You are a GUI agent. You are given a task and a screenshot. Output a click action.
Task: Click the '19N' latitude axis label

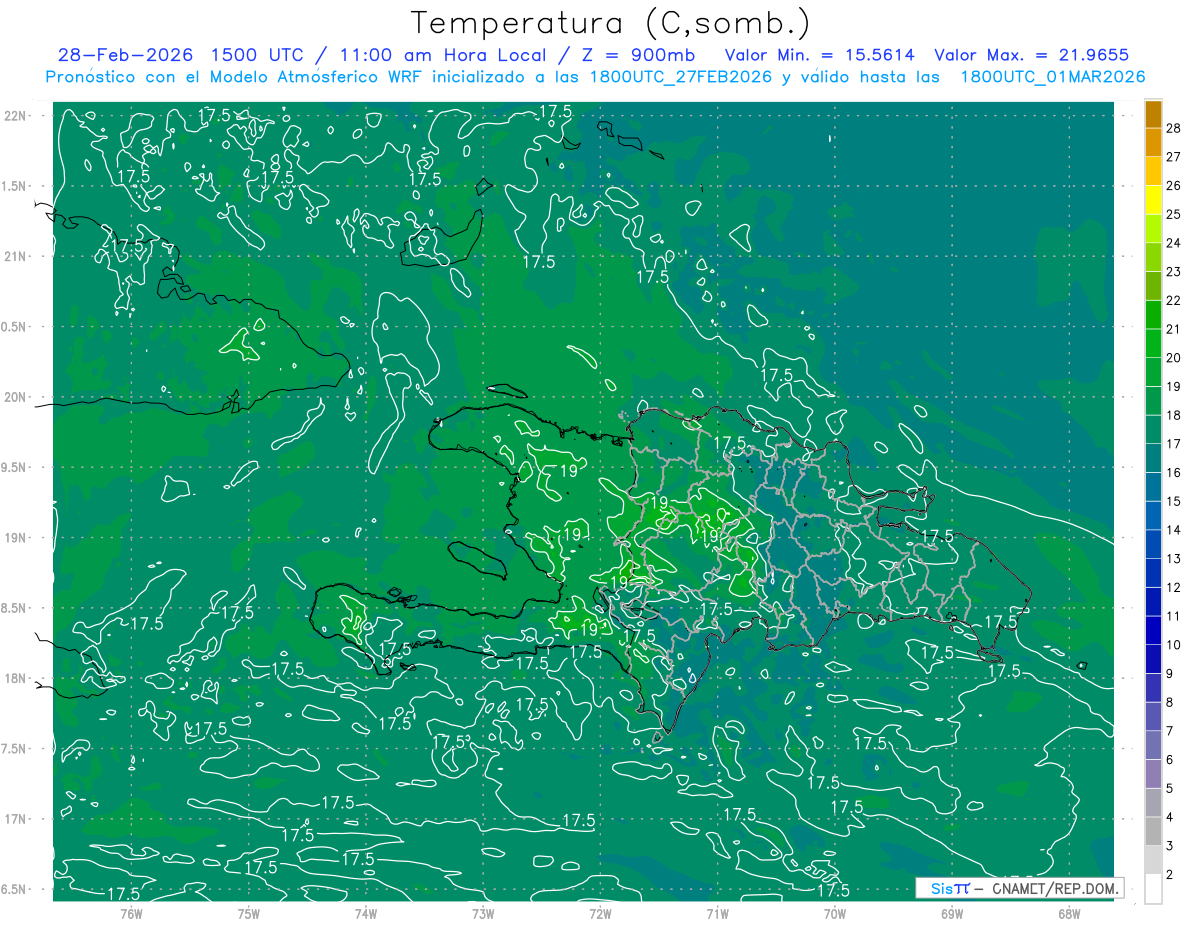(x=17, y=538)
